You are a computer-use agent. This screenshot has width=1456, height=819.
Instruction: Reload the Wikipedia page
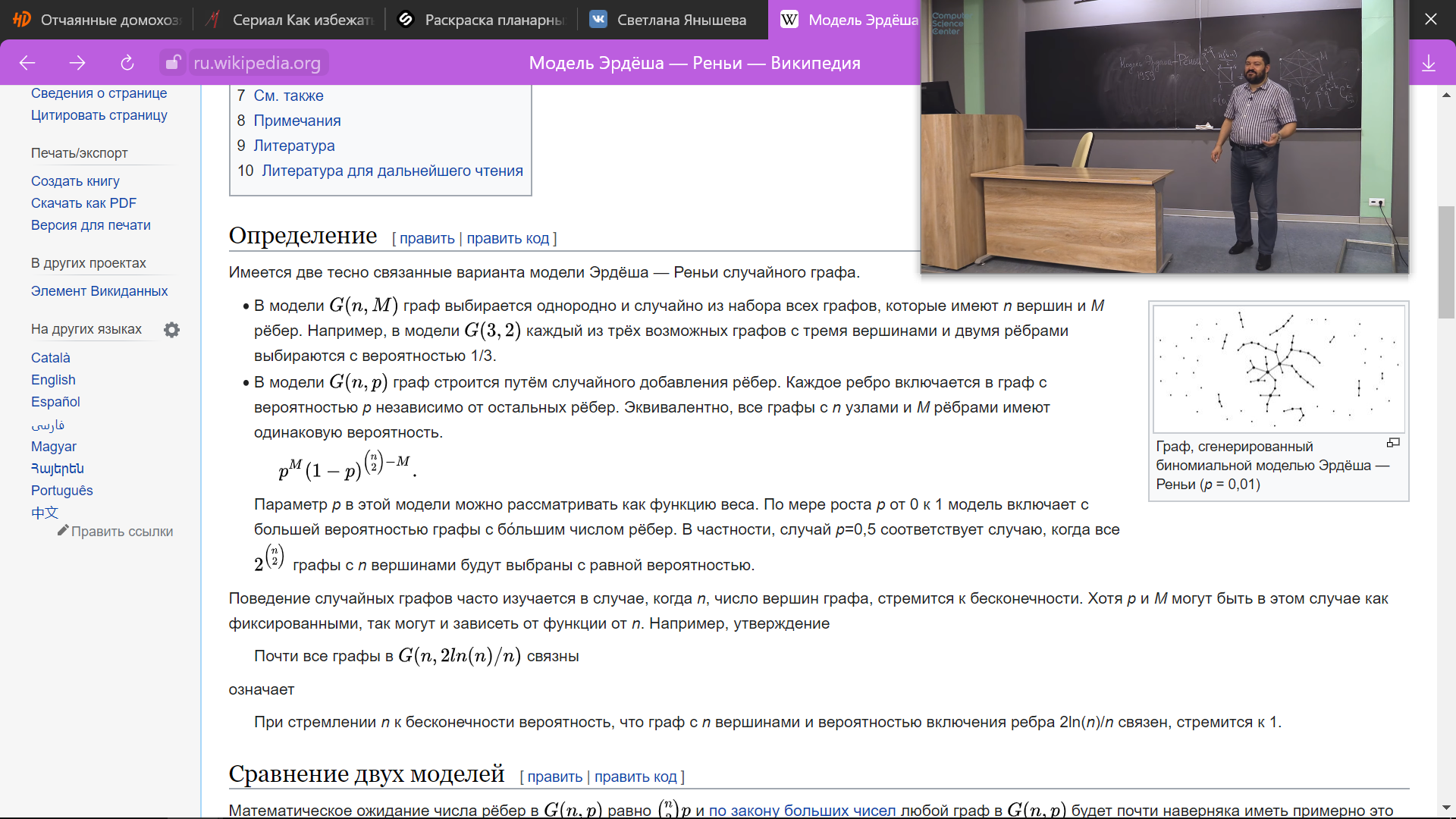127,63
